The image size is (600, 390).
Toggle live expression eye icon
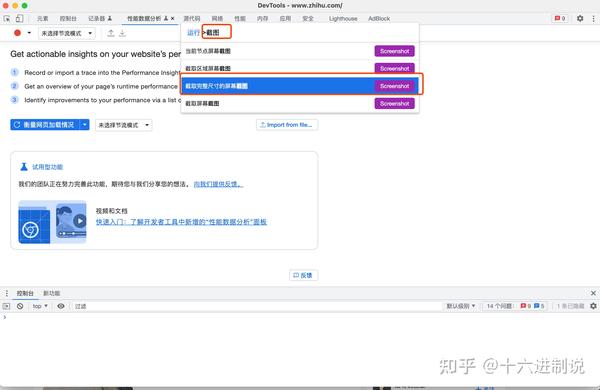click(x=61, y=306)
